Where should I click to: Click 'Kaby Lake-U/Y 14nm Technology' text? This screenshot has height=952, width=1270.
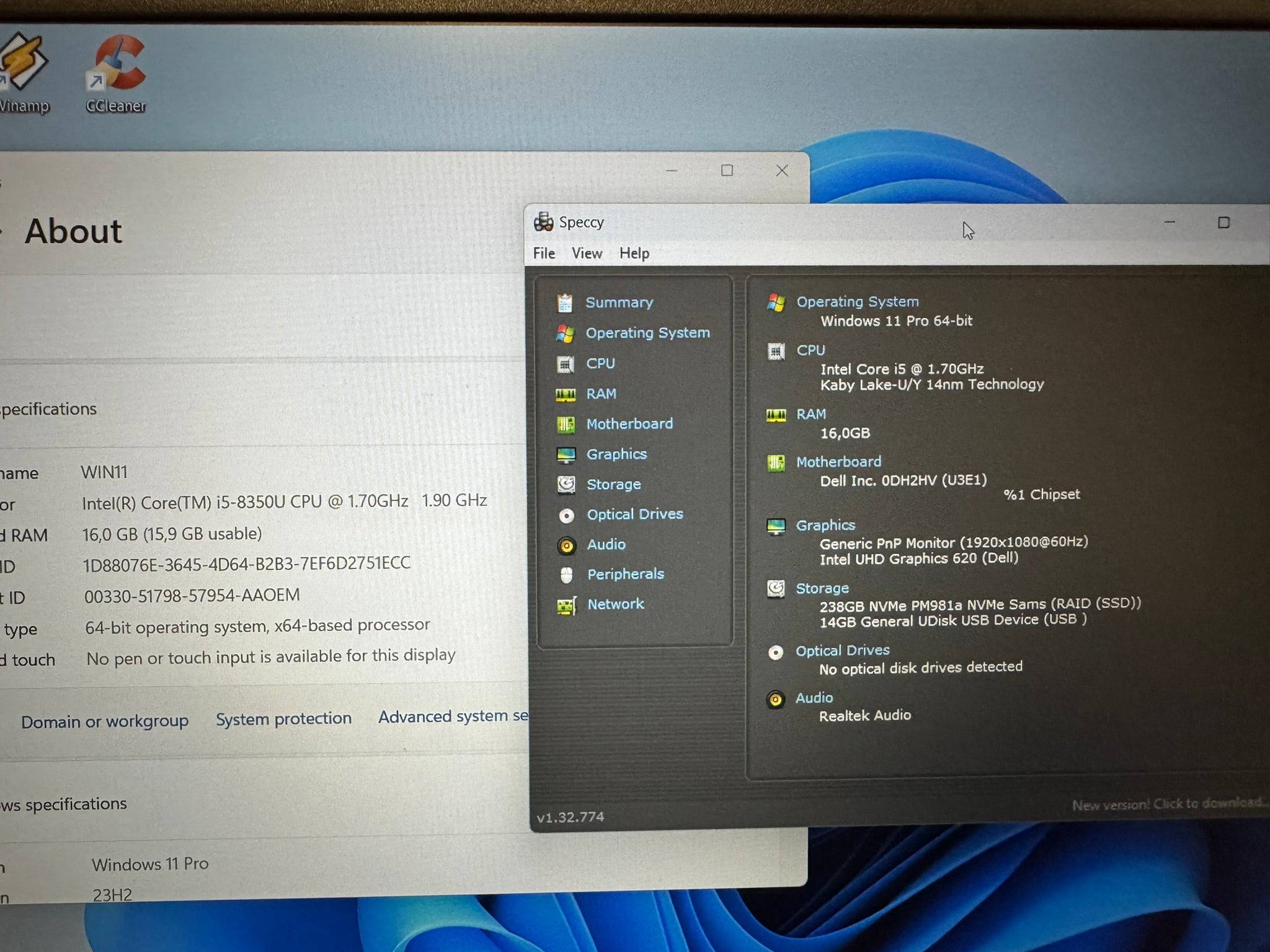[x=932, y=385]
